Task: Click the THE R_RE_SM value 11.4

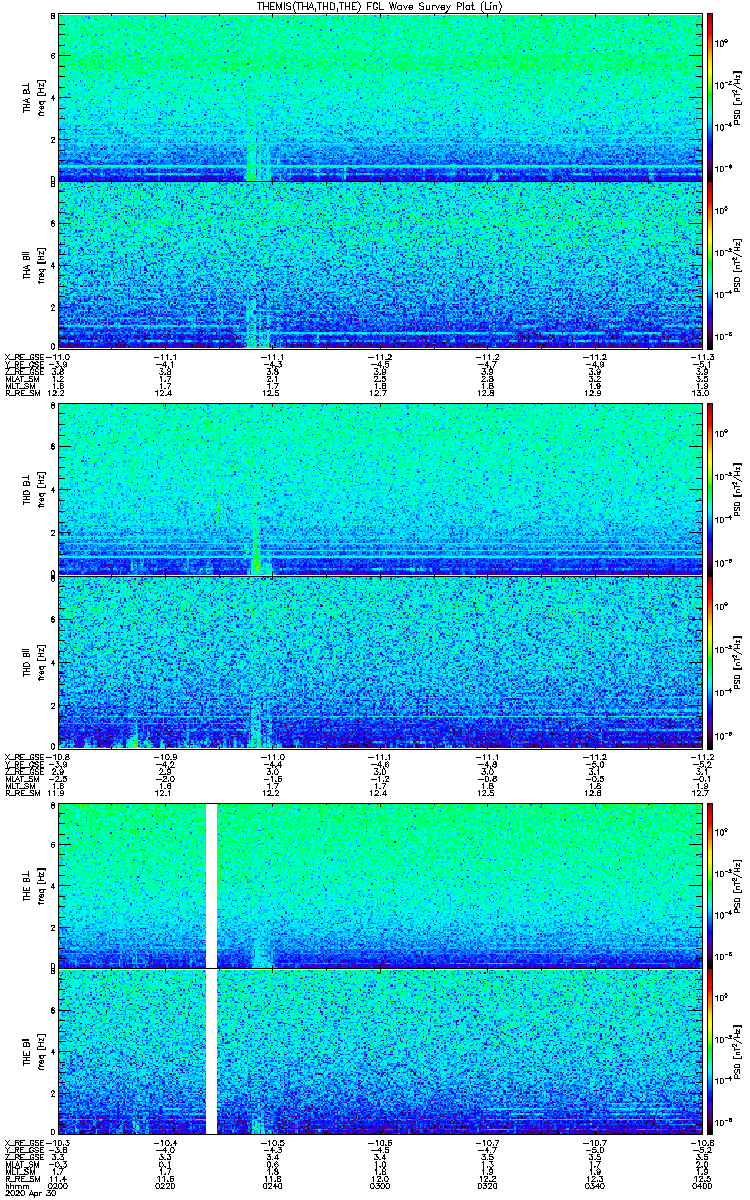Action: click(x=58, y=1177)
